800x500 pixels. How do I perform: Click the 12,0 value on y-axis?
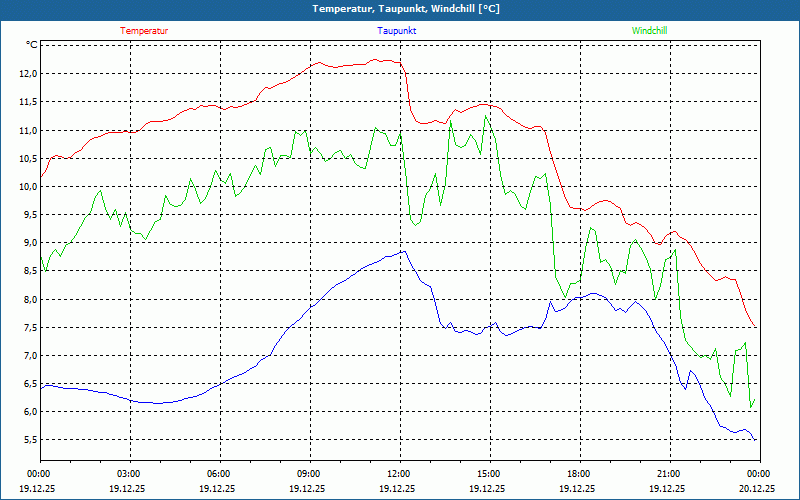tap(29, 74)
